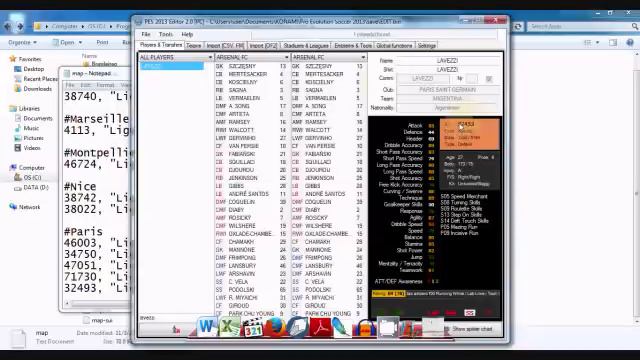Select the highlighted player in ALL PLAYERS list
This screenshot has height=360, width=640.
[171, 66]
